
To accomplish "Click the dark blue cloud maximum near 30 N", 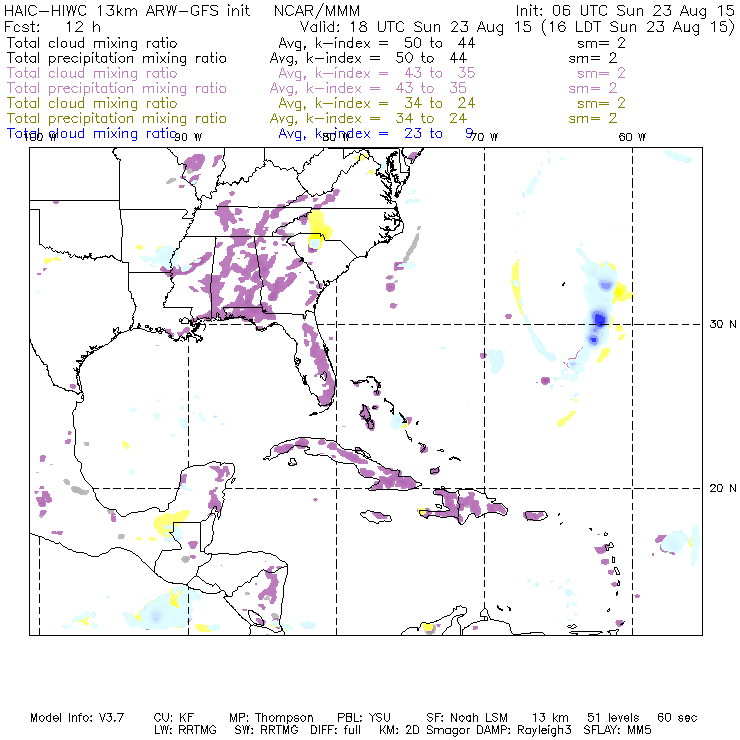I will [599, 319].
